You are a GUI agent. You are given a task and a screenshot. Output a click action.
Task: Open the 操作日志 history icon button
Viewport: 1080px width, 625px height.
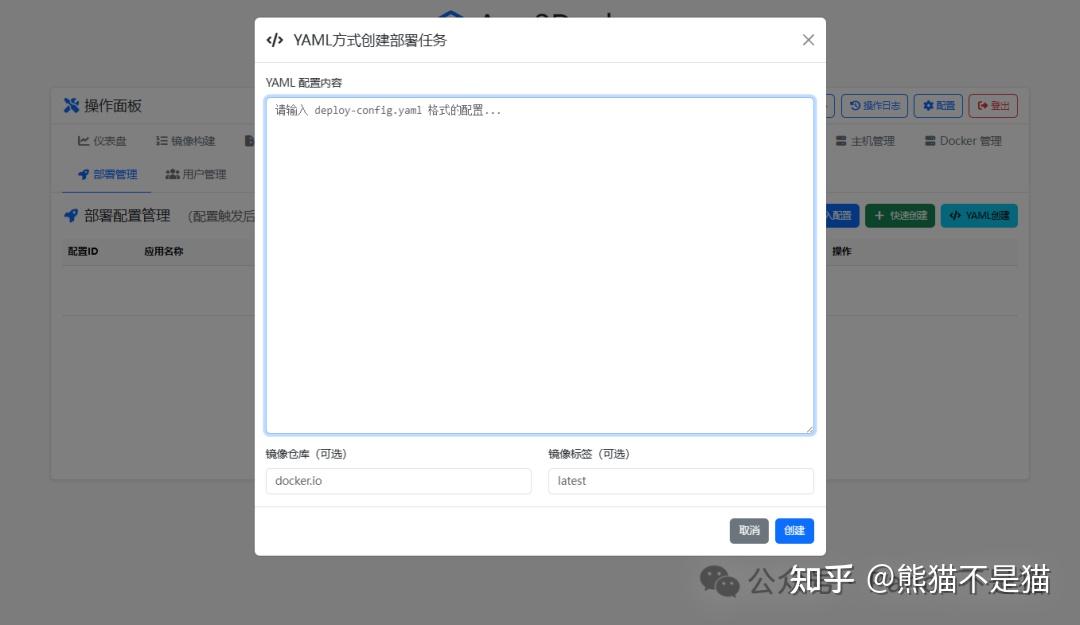click(x=856, y=105)
